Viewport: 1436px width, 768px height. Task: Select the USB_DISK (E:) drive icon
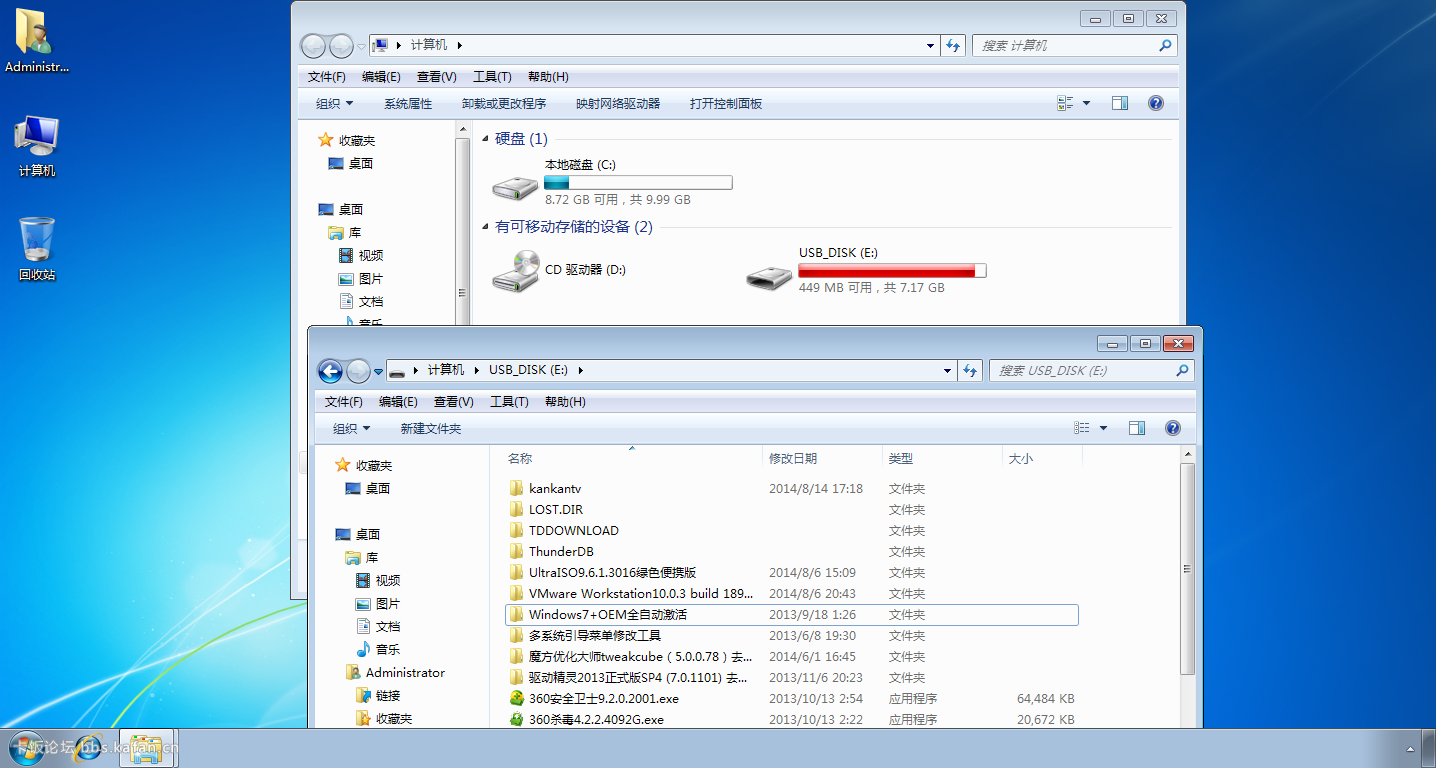point(770,275)
